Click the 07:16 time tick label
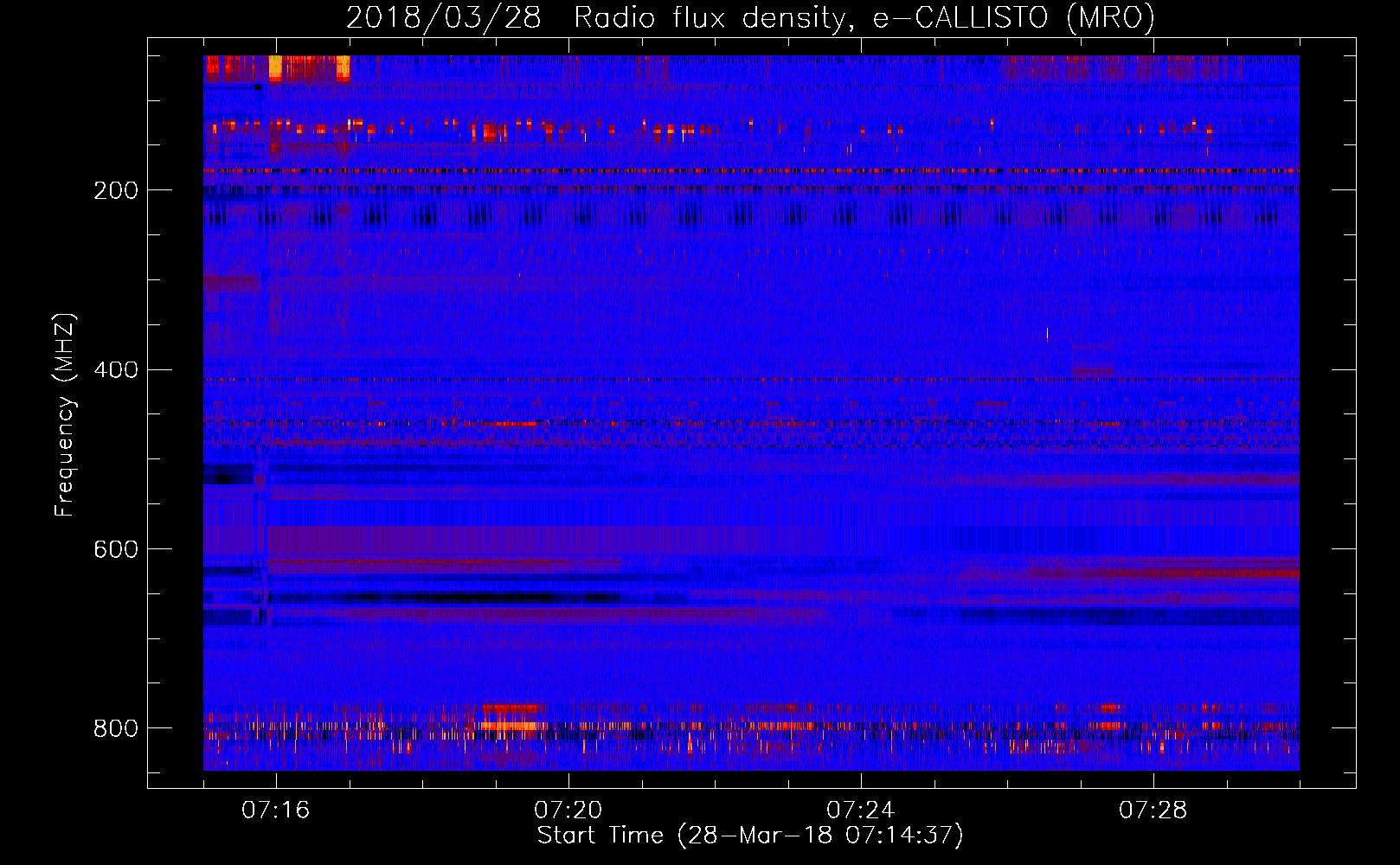 pyautogui.click(x=275, y=811)
